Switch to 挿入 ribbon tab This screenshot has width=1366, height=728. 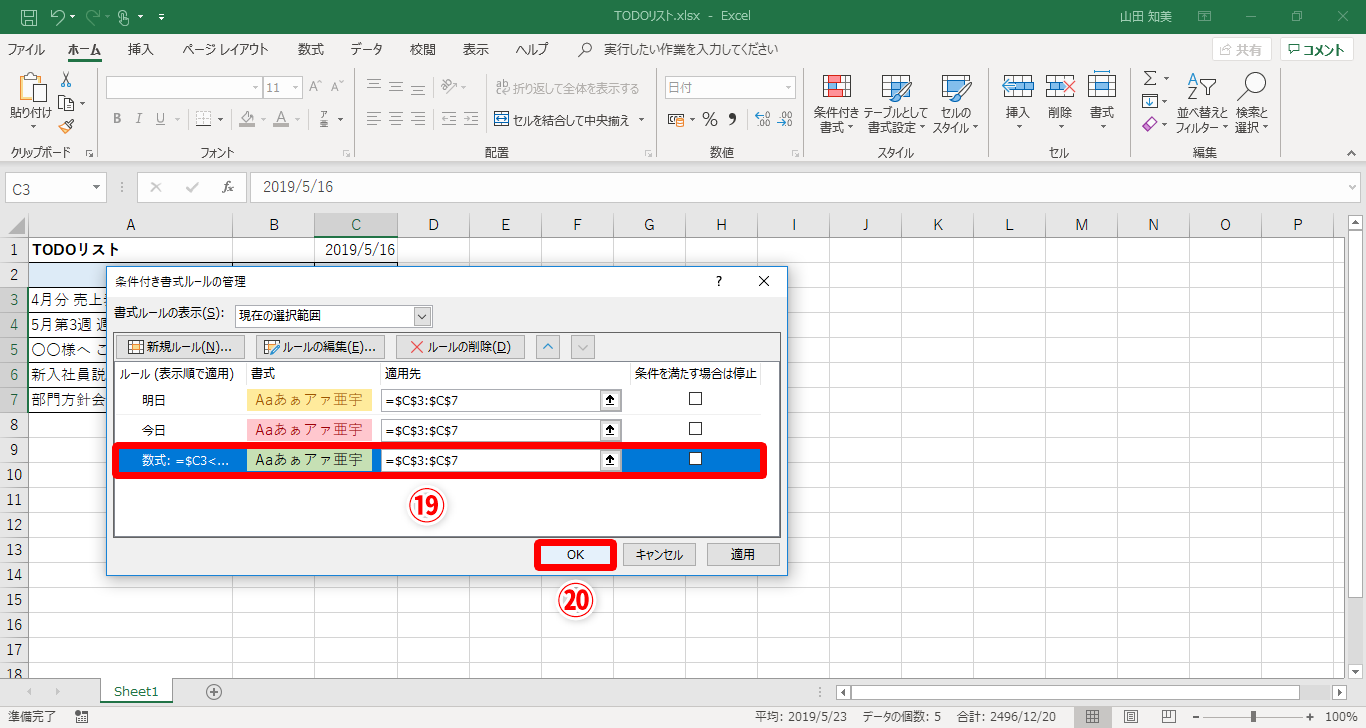[x=141, y=49]
